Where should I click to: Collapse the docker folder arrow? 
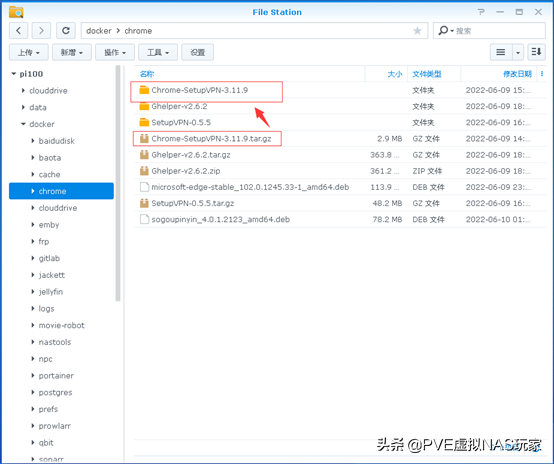[23, 124]
